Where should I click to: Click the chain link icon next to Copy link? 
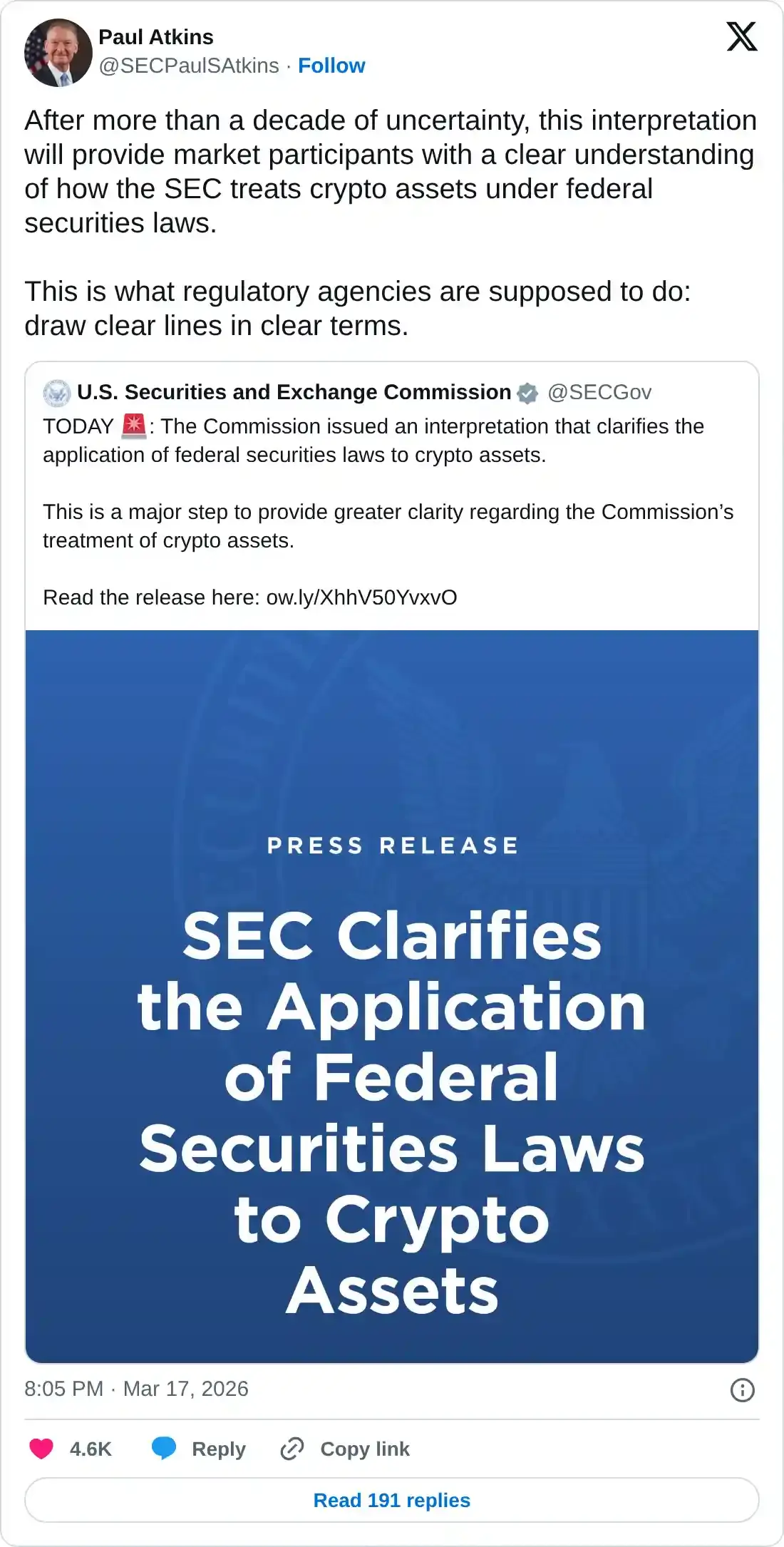coord(292,1449)
